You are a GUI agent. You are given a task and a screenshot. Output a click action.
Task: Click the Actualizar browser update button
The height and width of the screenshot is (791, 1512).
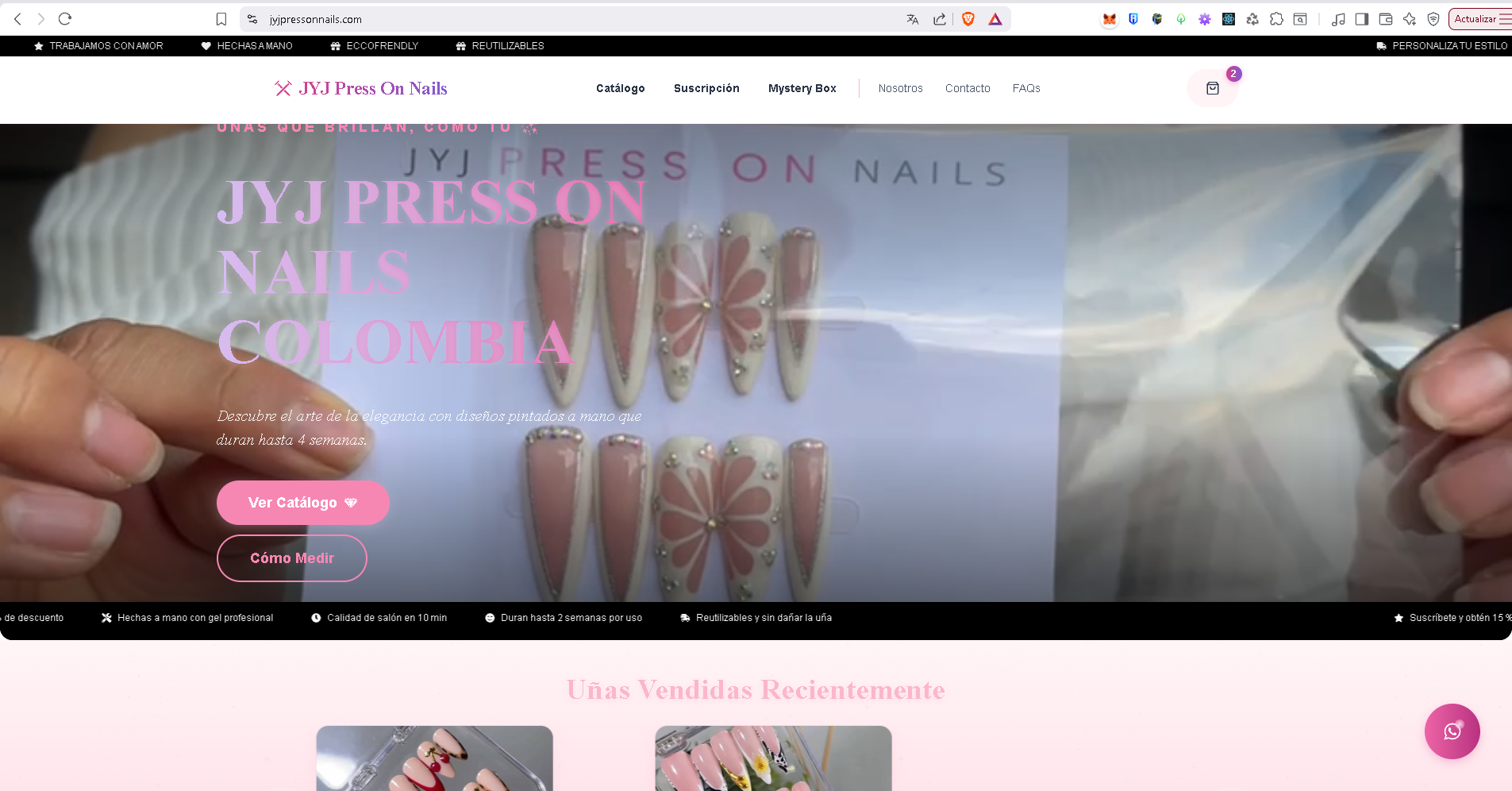[x=1474, y=19]
